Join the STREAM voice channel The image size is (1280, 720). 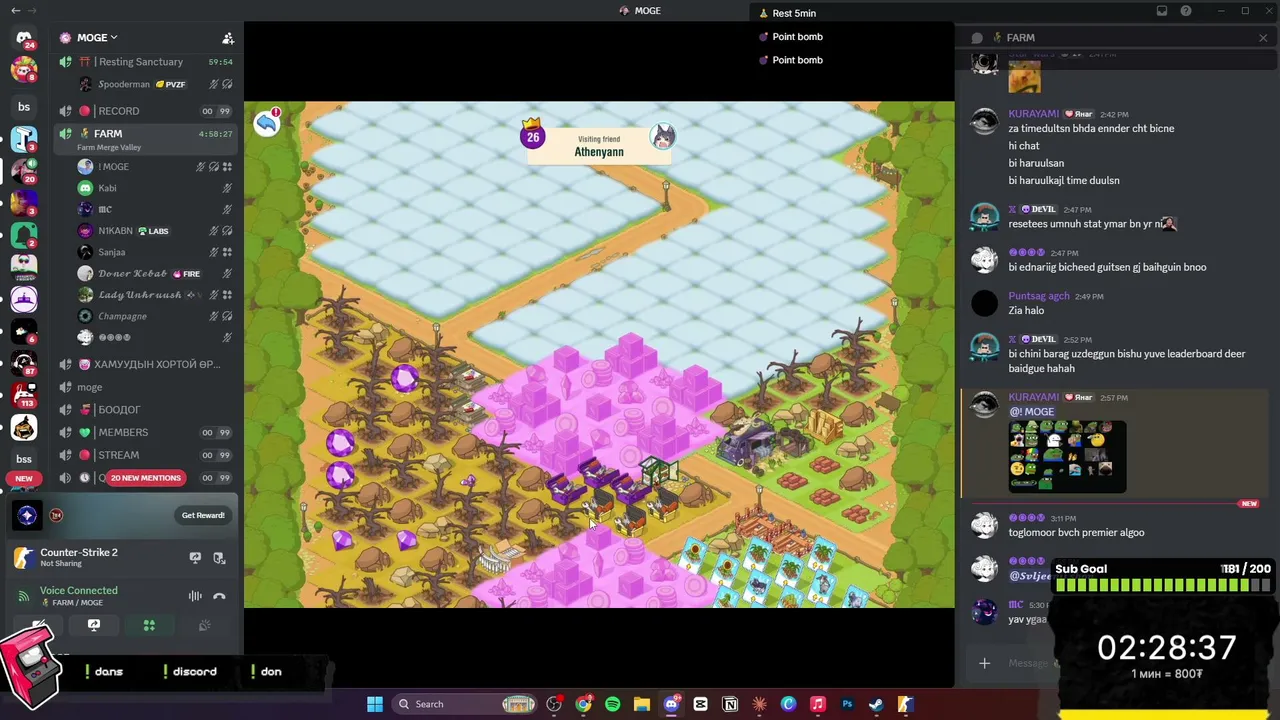tap(148, 455)
